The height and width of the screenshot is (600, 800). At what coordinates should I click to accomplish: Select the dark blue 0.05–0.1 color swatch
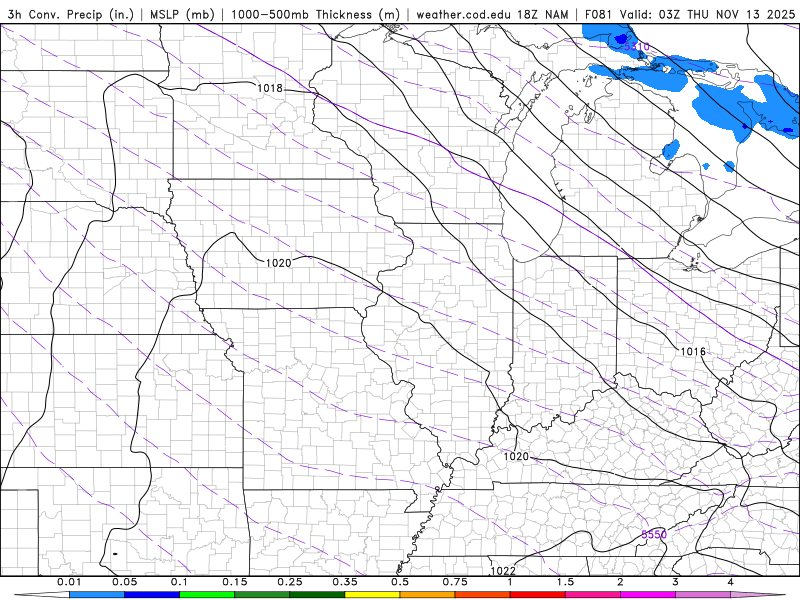pos(152,595)
